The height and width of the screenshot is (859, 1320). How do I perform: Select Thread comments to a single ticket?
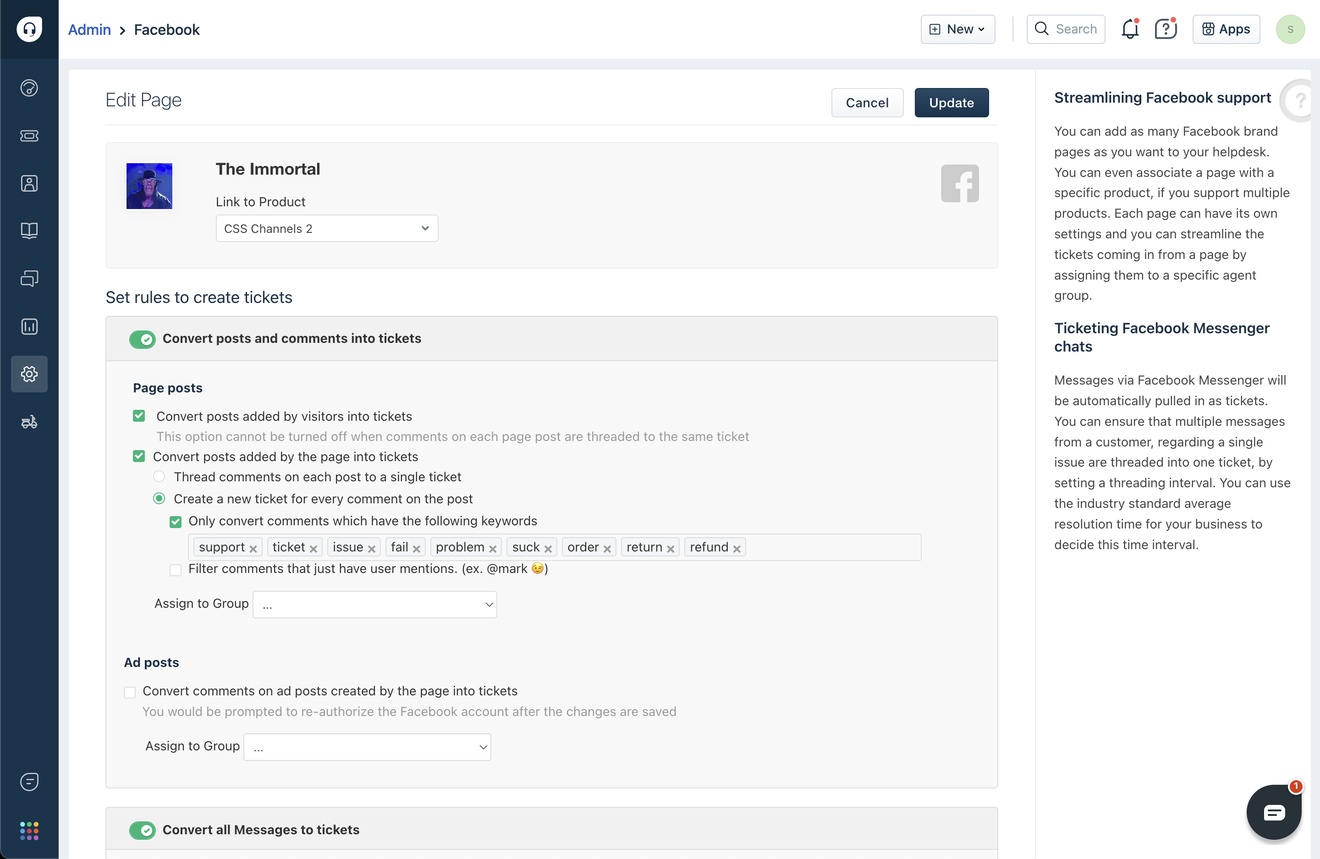(159, 477)
